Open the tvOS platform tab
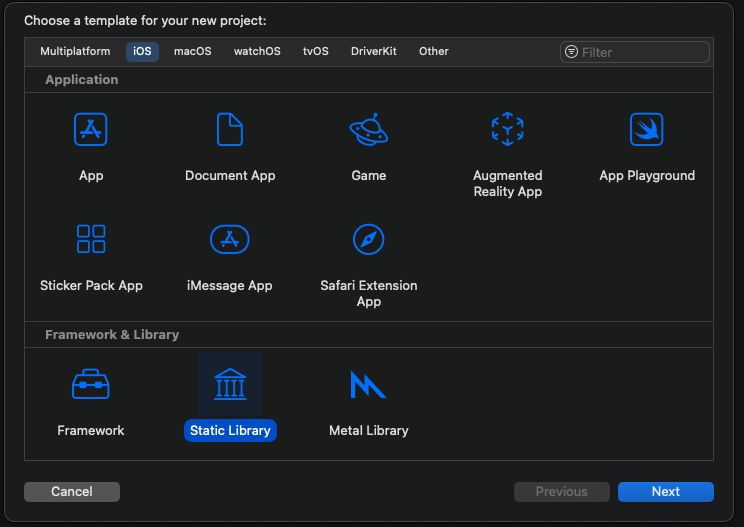The image size is (744, 527). tap(316, 51)
